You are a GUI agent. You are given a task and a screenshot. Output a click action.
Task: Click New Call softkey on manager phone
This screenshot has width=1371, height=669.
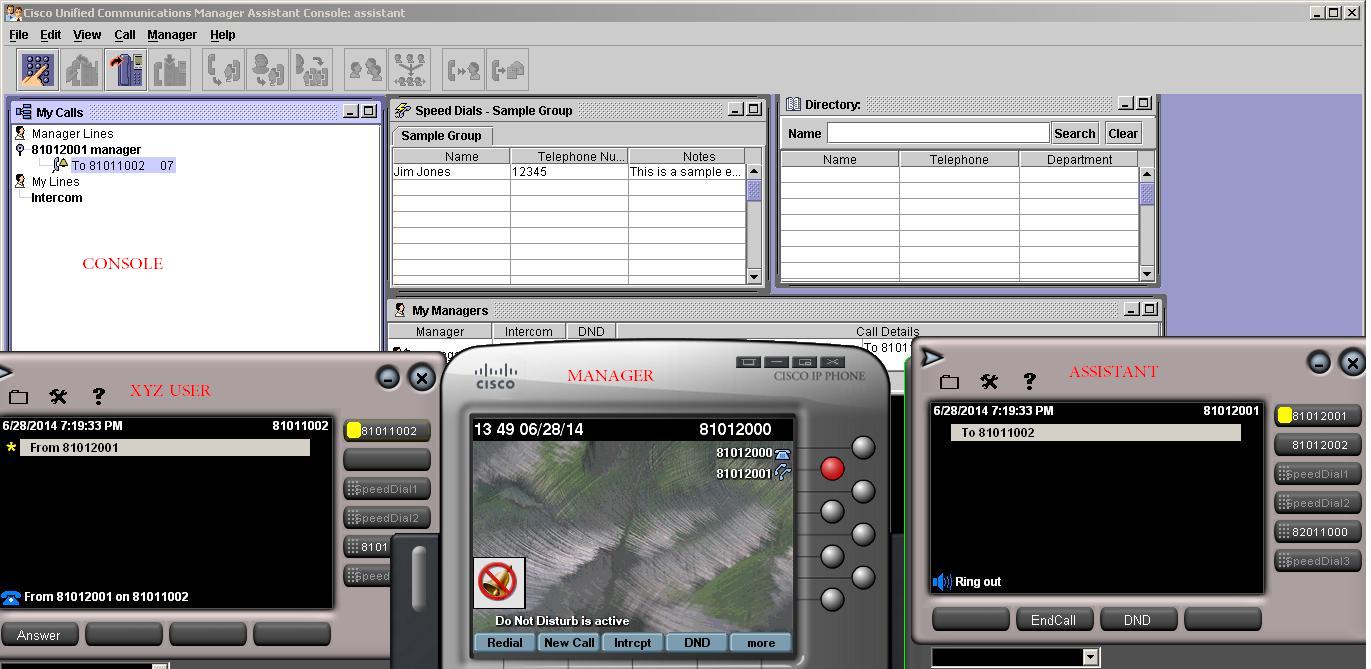[x=569, y=643]
